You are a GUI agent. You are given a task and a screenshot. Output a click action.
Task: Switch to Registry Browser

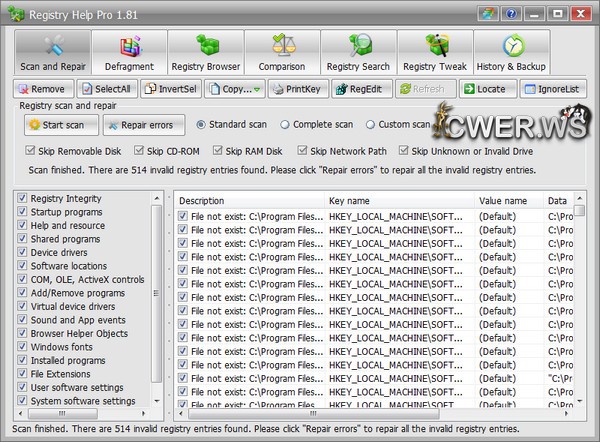coord(205,53)
